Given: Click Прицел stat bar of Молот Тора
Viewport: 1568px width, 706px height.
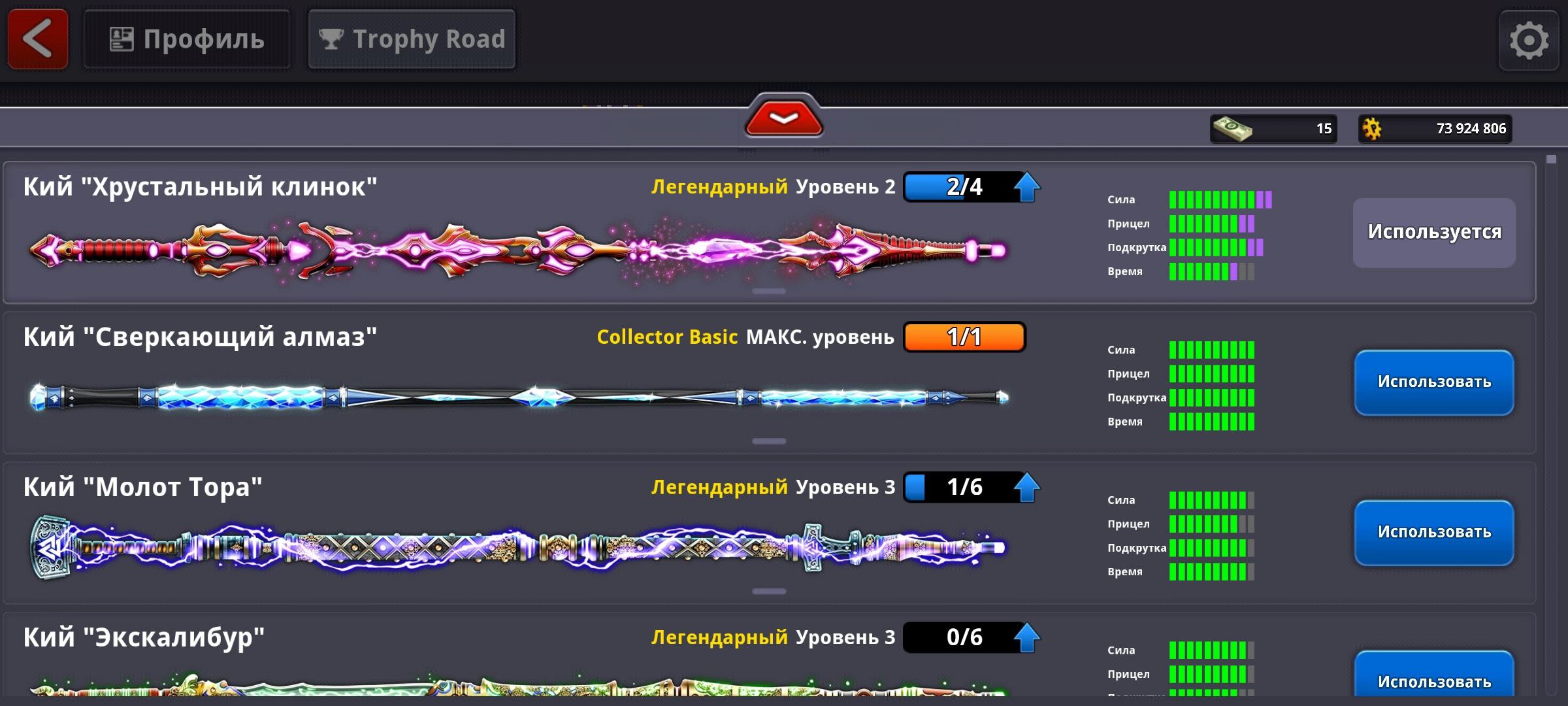Looking at the screenshot, I should (x=1212, y=524).
